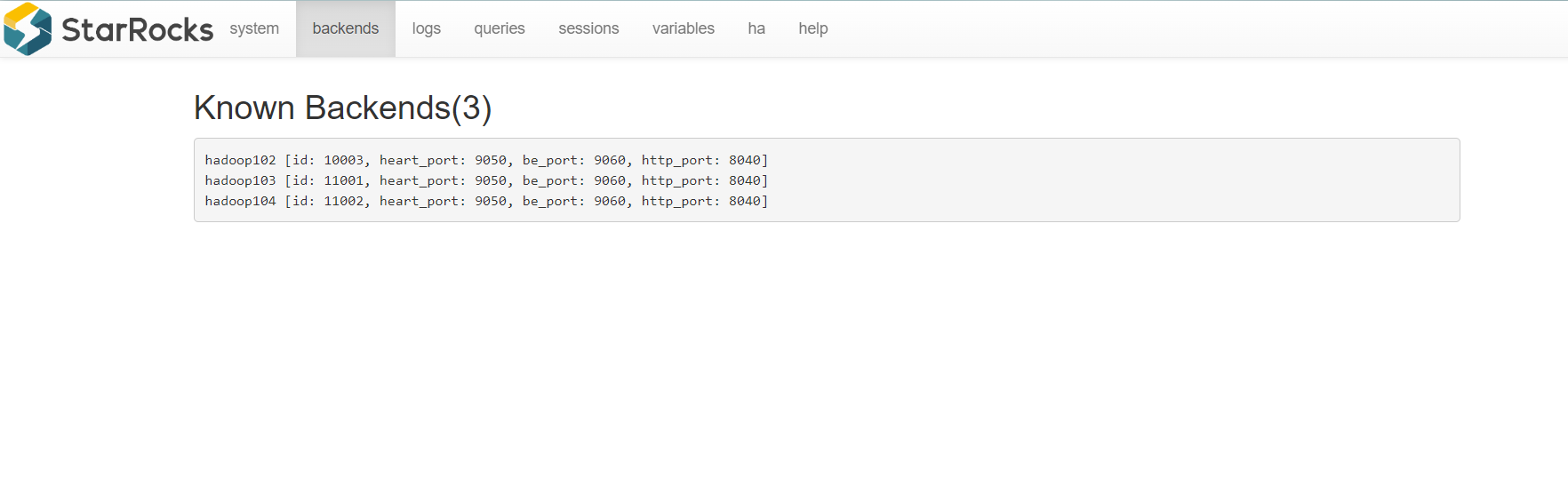Open the logs page

pyautogui.click(x=427, y=28)
